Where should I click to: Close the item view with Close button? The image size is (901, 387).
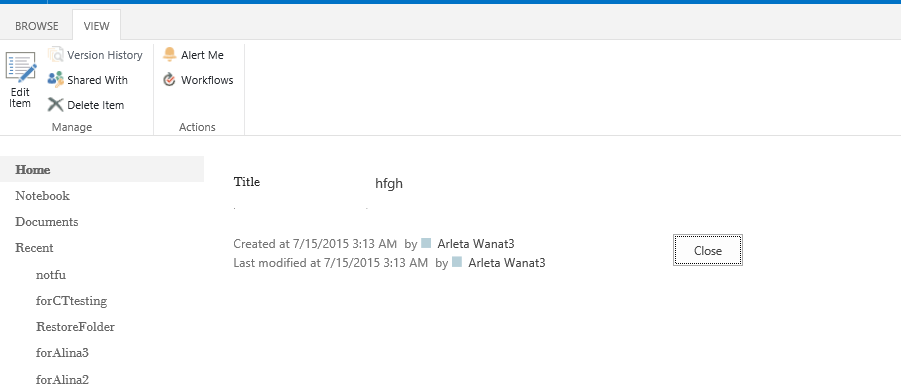(x=707, y=251)
